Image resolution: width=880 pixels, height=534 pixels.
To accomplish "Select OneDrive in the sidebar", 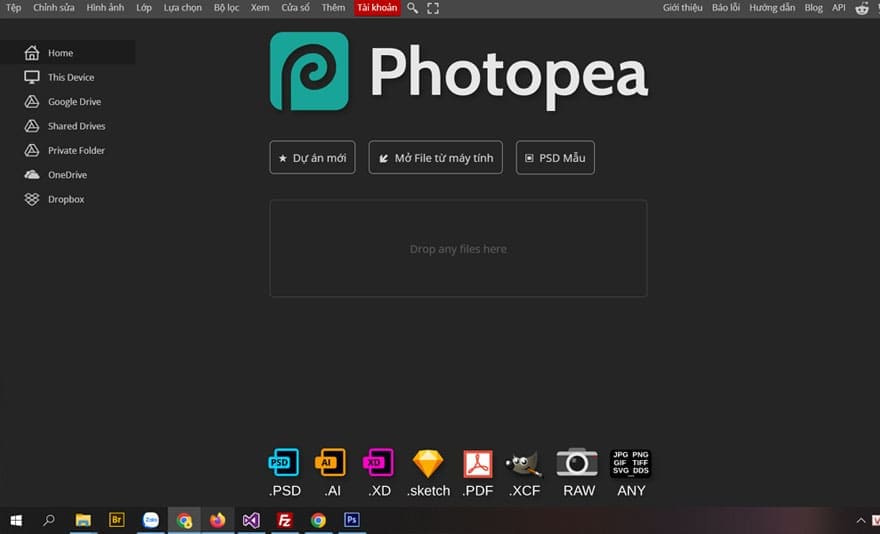I will pyautogui.click(x=67, y=175).
